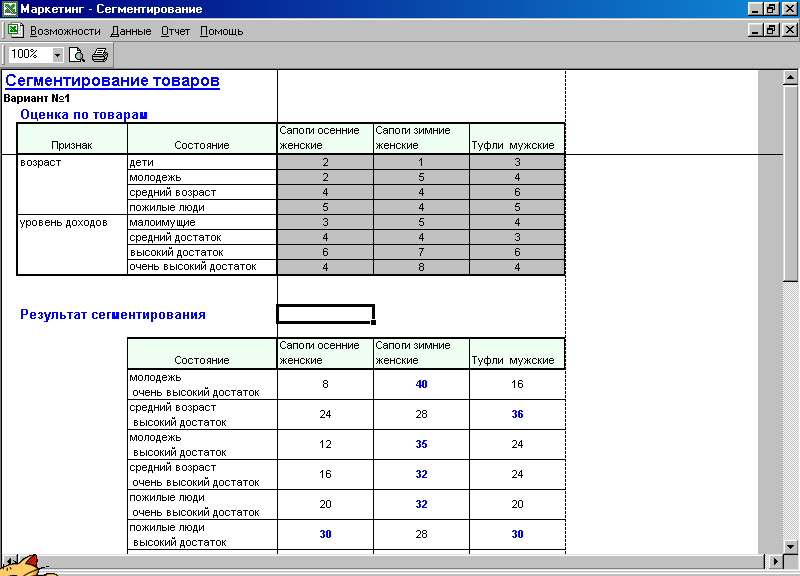Select the empty highlighted cell beside Результат сегментирования

click(x=326, y=314)
